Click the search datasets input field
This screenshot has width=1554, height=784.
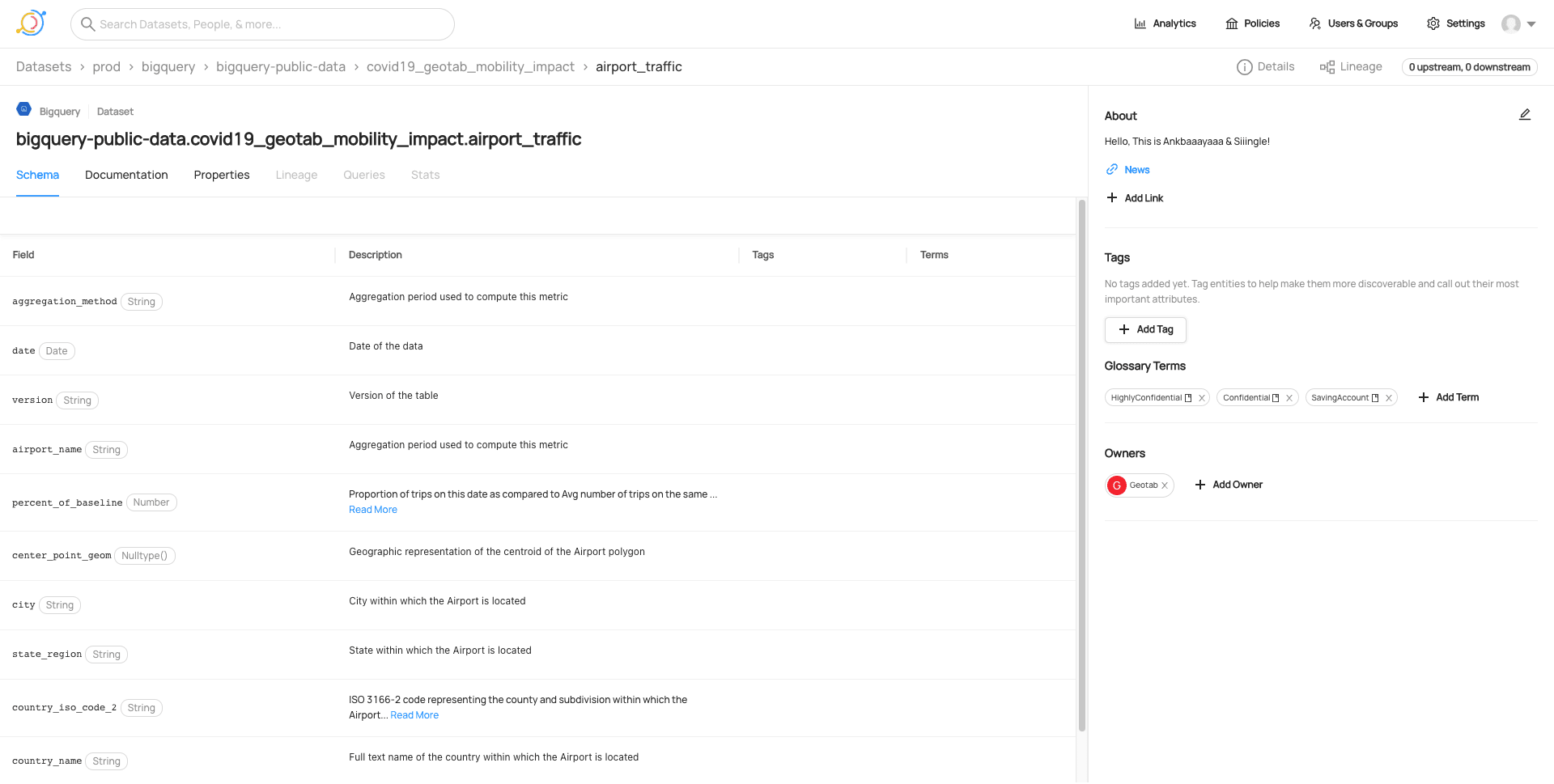click(x=262, y=24)
